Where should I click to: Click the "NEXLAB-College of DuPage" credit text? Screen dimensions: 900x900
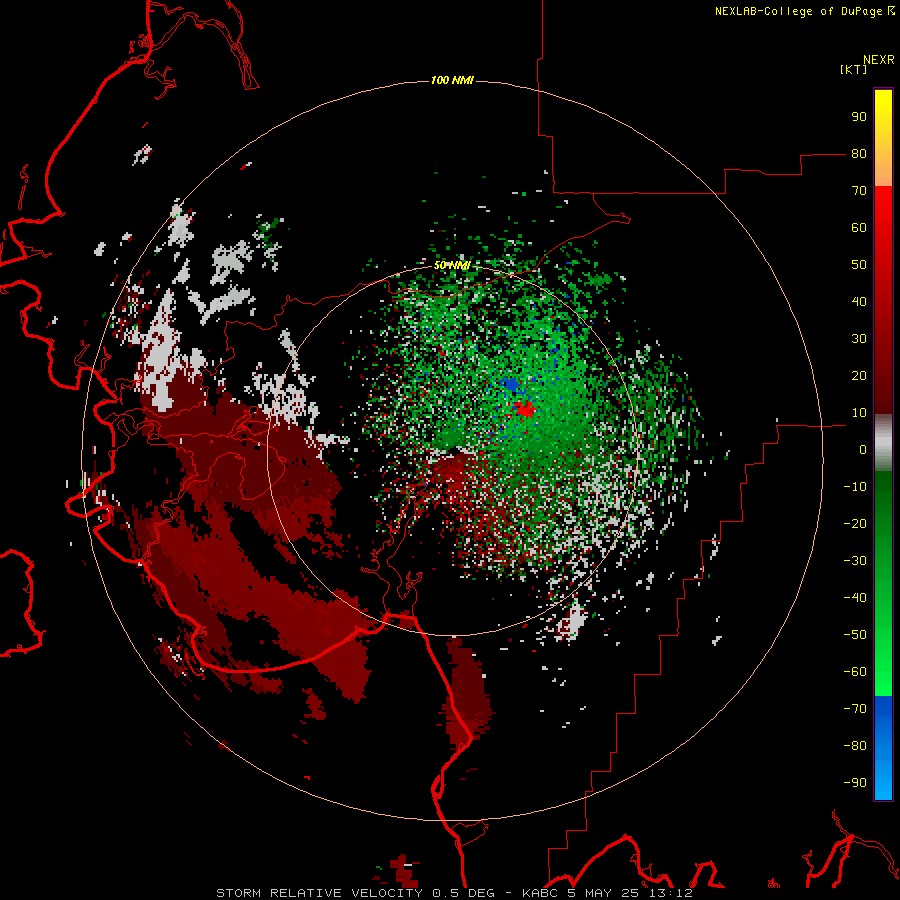(798, 11)
